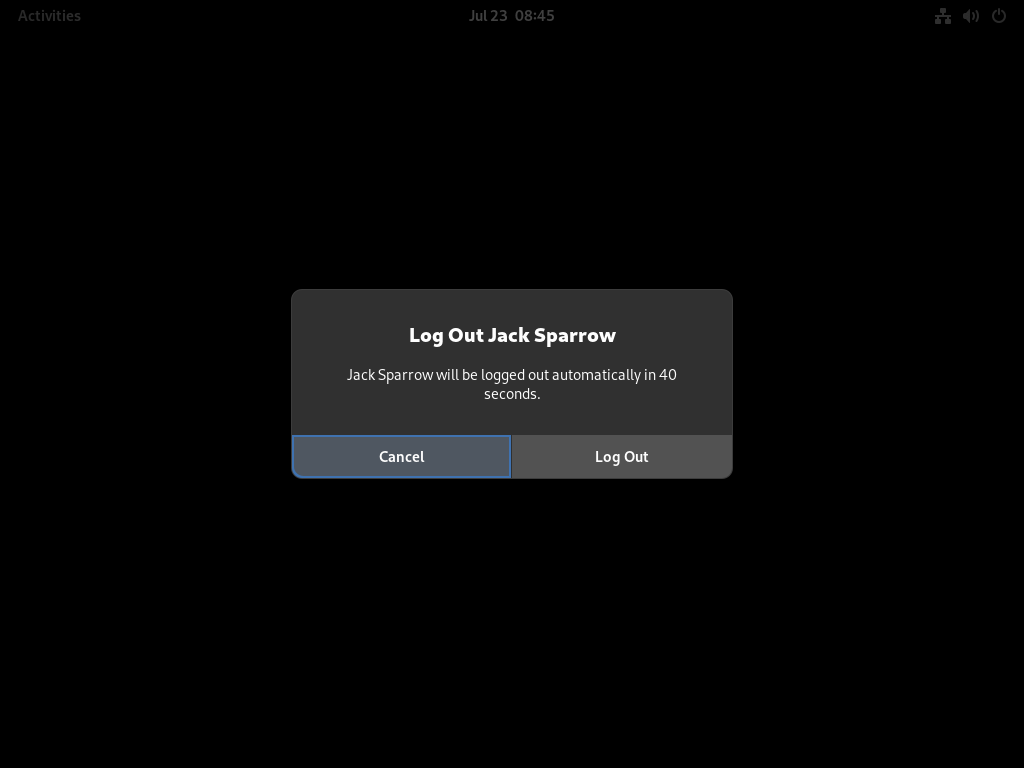
Task: Select the highlighted Cancel option
Action: (x=402, y=456)
